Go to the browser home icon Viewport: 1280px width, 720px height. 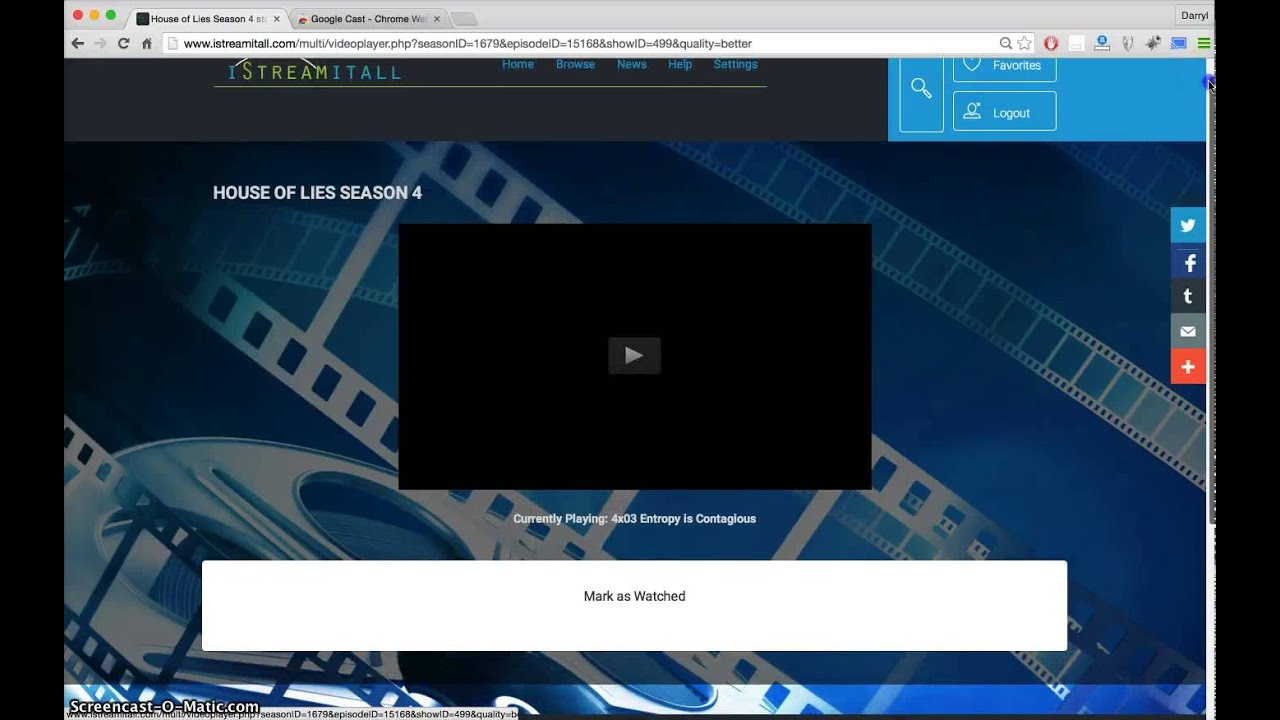(146, 43)
